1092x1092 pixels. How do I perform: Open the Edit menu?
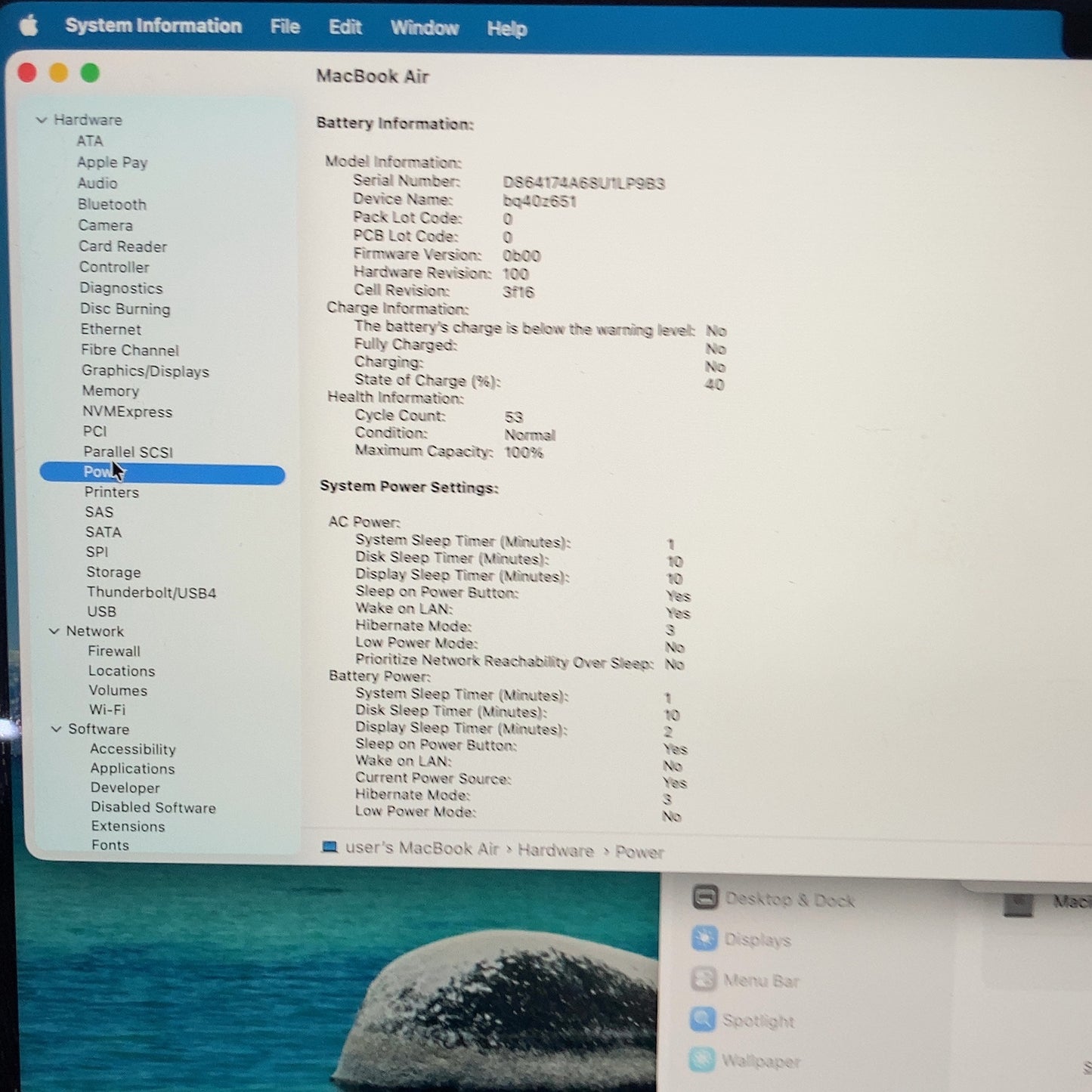(345, 27)
